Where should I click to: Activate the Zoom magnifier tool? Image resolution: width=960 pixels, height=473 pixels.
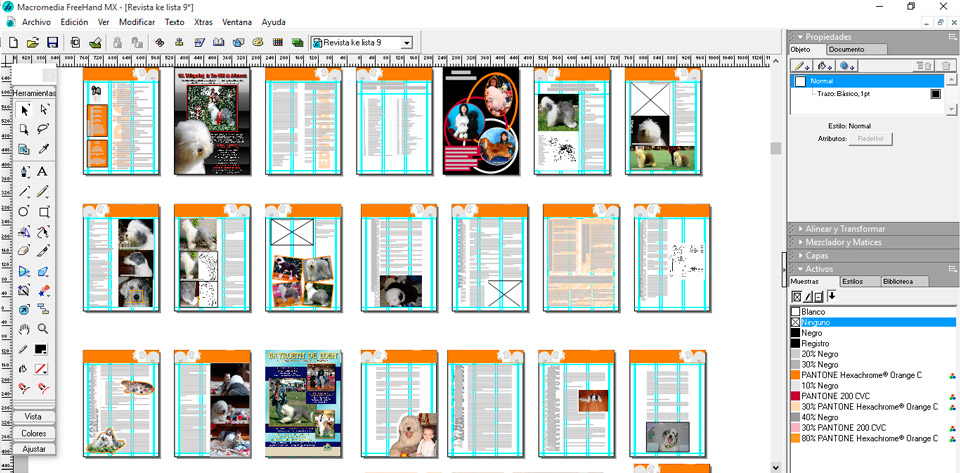coord(43,328)
